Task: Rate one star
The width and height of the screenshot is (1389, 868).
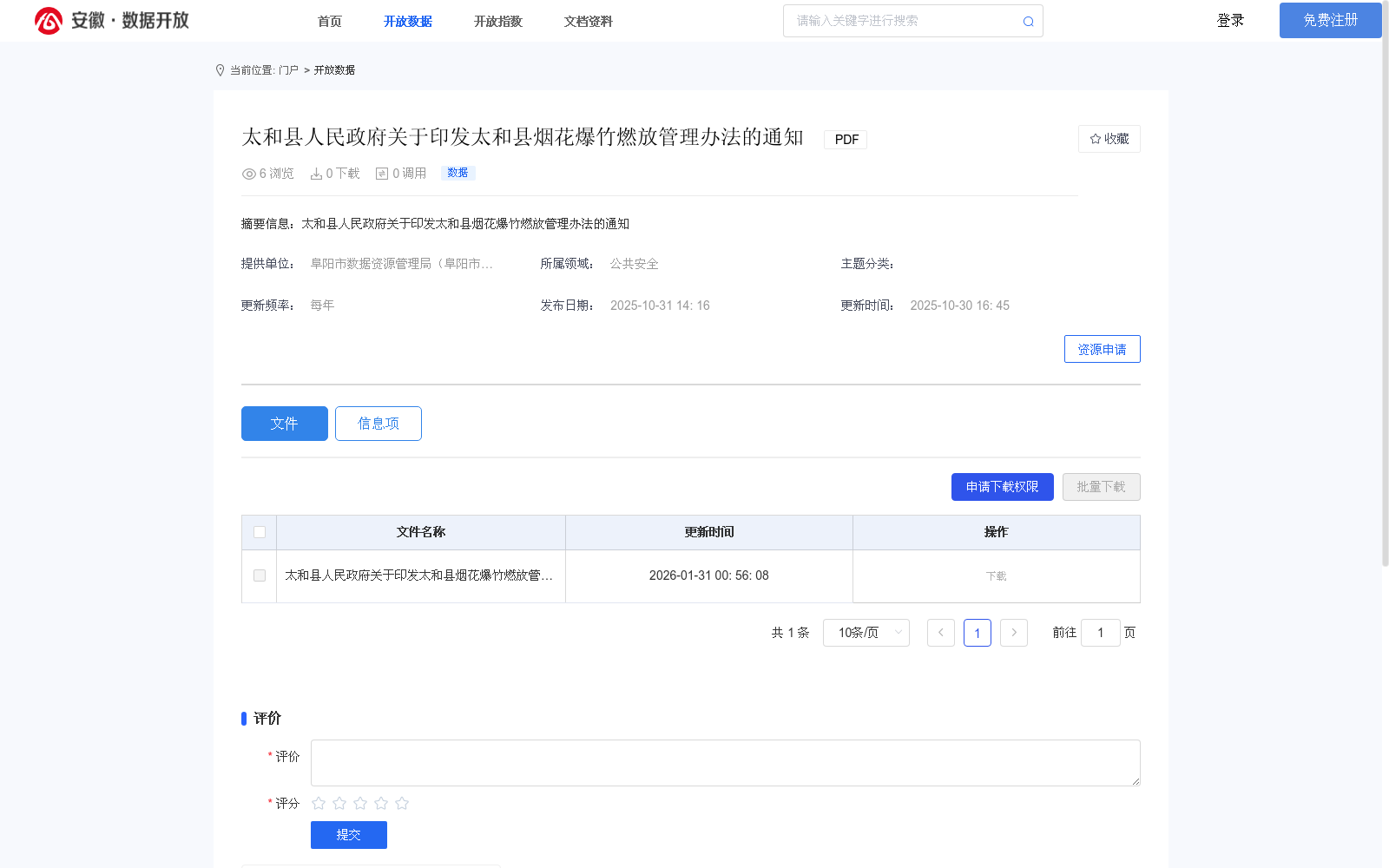Action: (319, 803)
